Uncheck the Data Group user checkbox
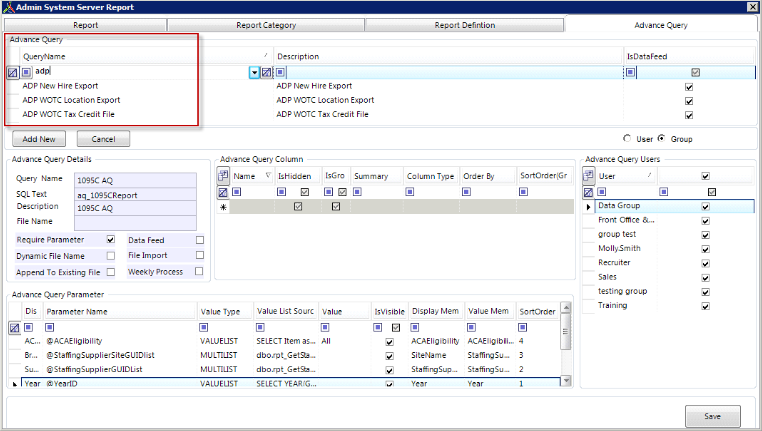Viewport: 762px width, 431px height. [706, 207]
